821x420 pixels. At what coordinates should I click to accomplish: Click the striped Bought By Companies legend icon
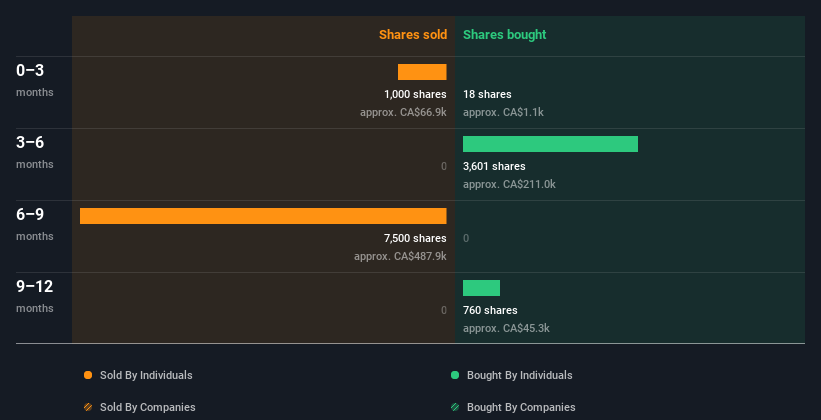455,407
